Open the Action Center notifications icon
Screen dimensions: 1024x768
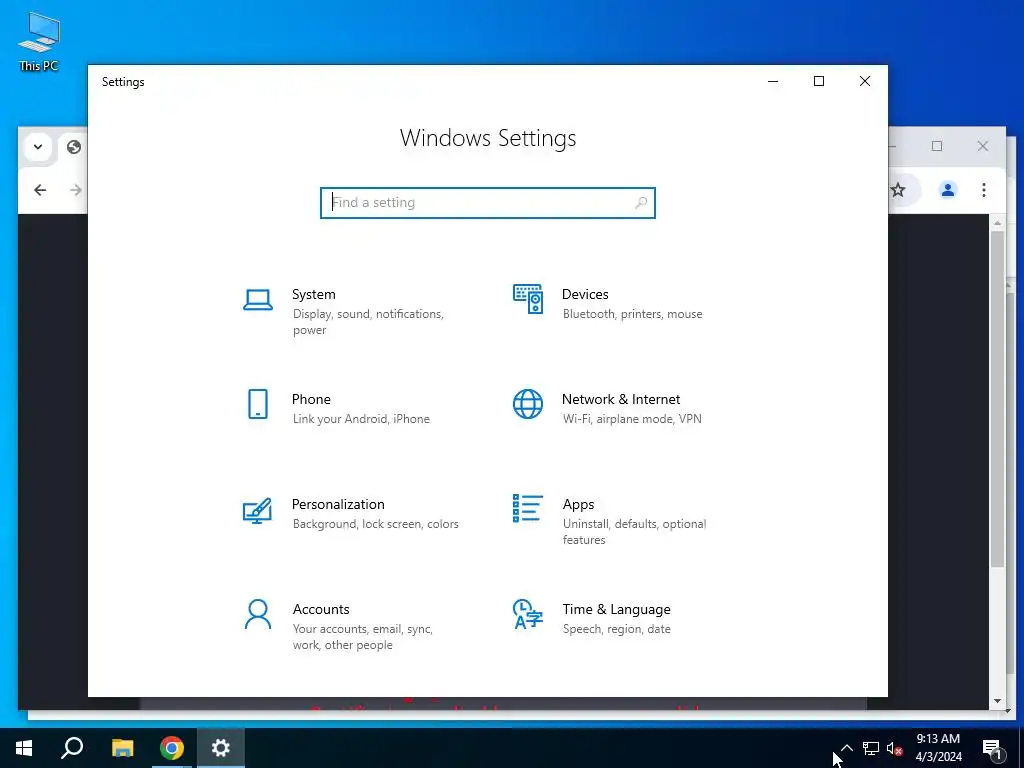tap(993, 748)
